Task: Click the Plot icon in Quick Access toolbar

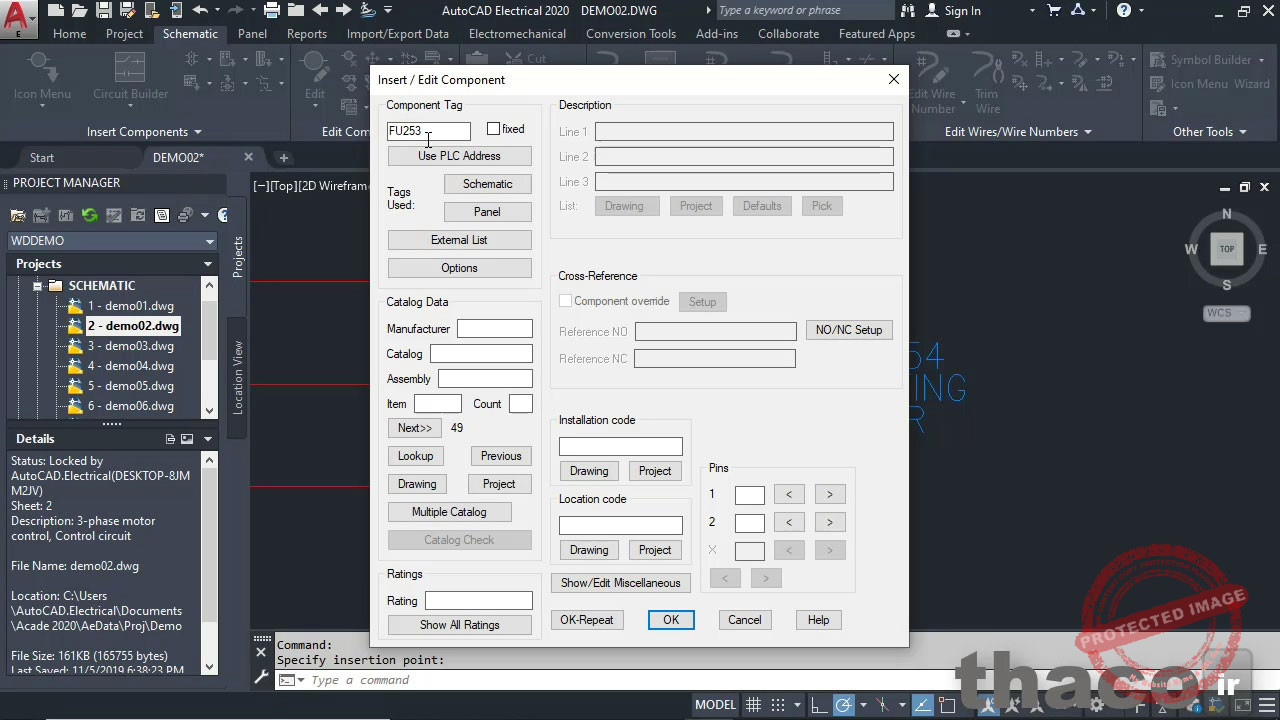Action: 272,10
